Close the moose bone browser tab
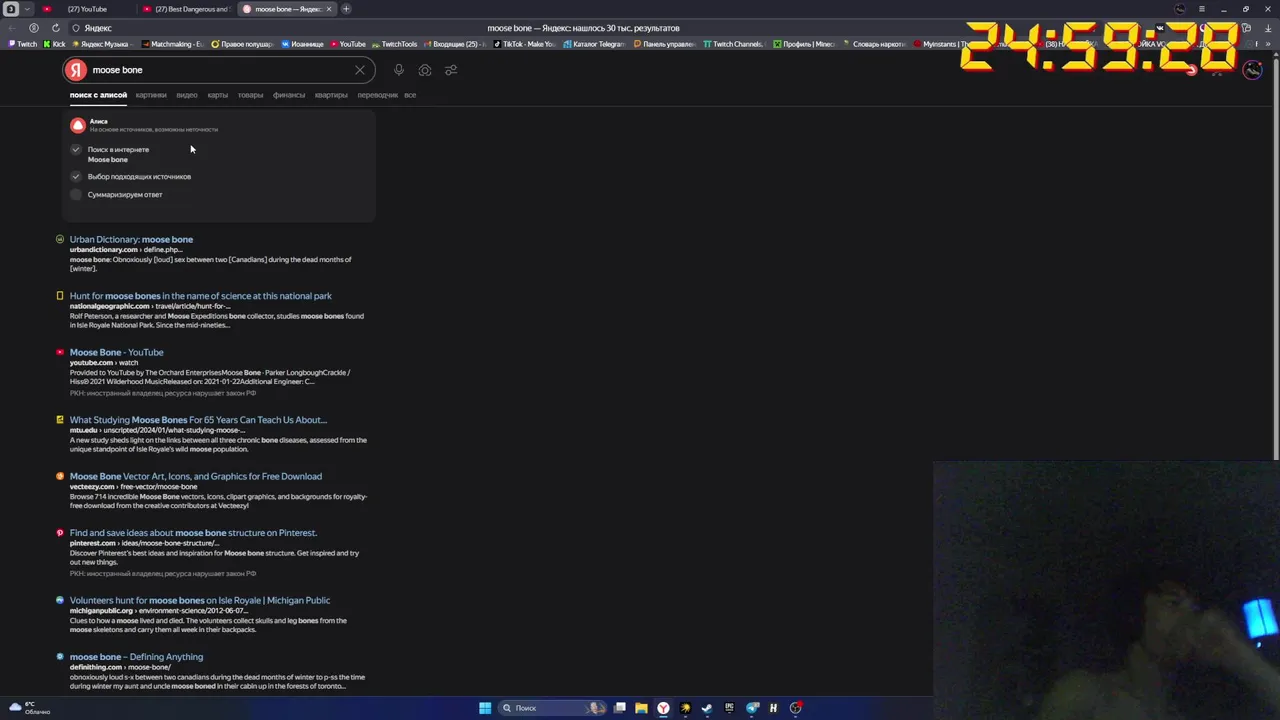 (331, 9)
